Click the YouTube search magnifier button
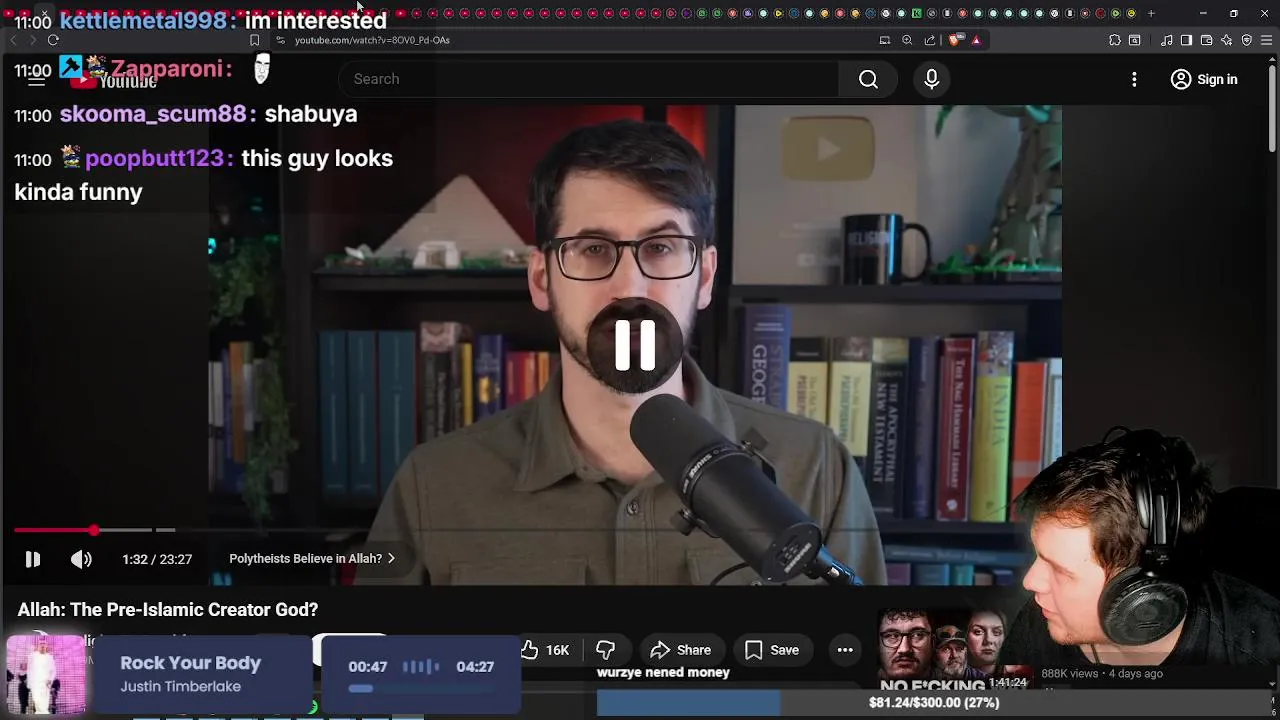 coord(868,79)
